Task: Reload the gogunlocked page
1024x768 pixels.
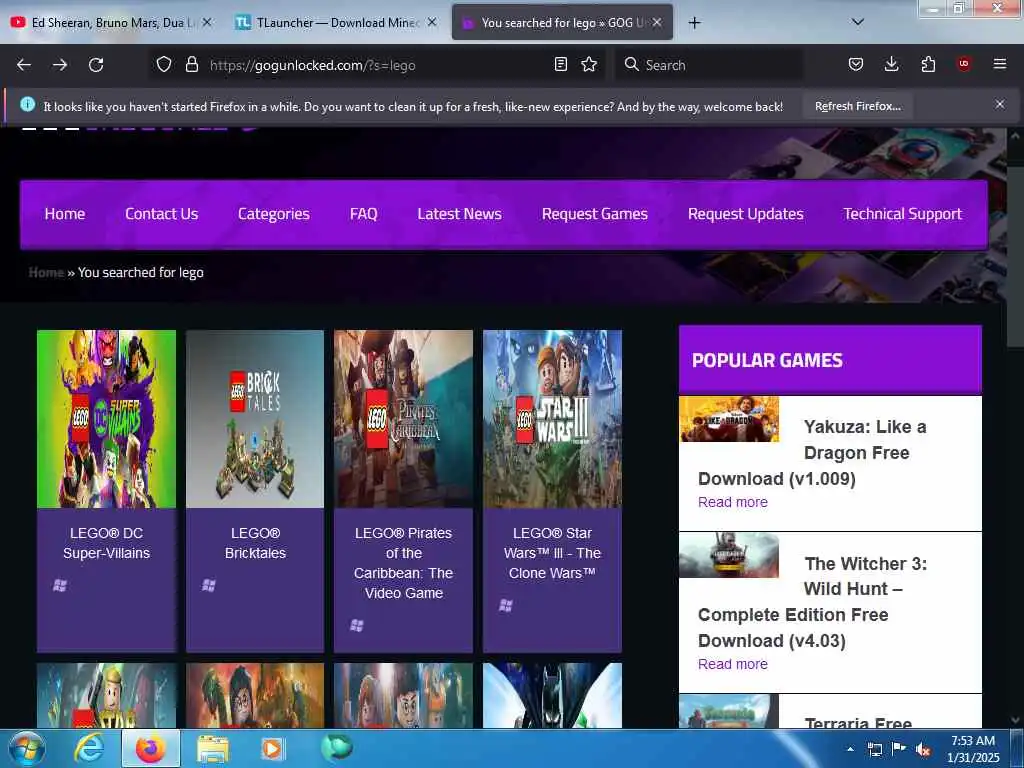Action: point(96,65)
